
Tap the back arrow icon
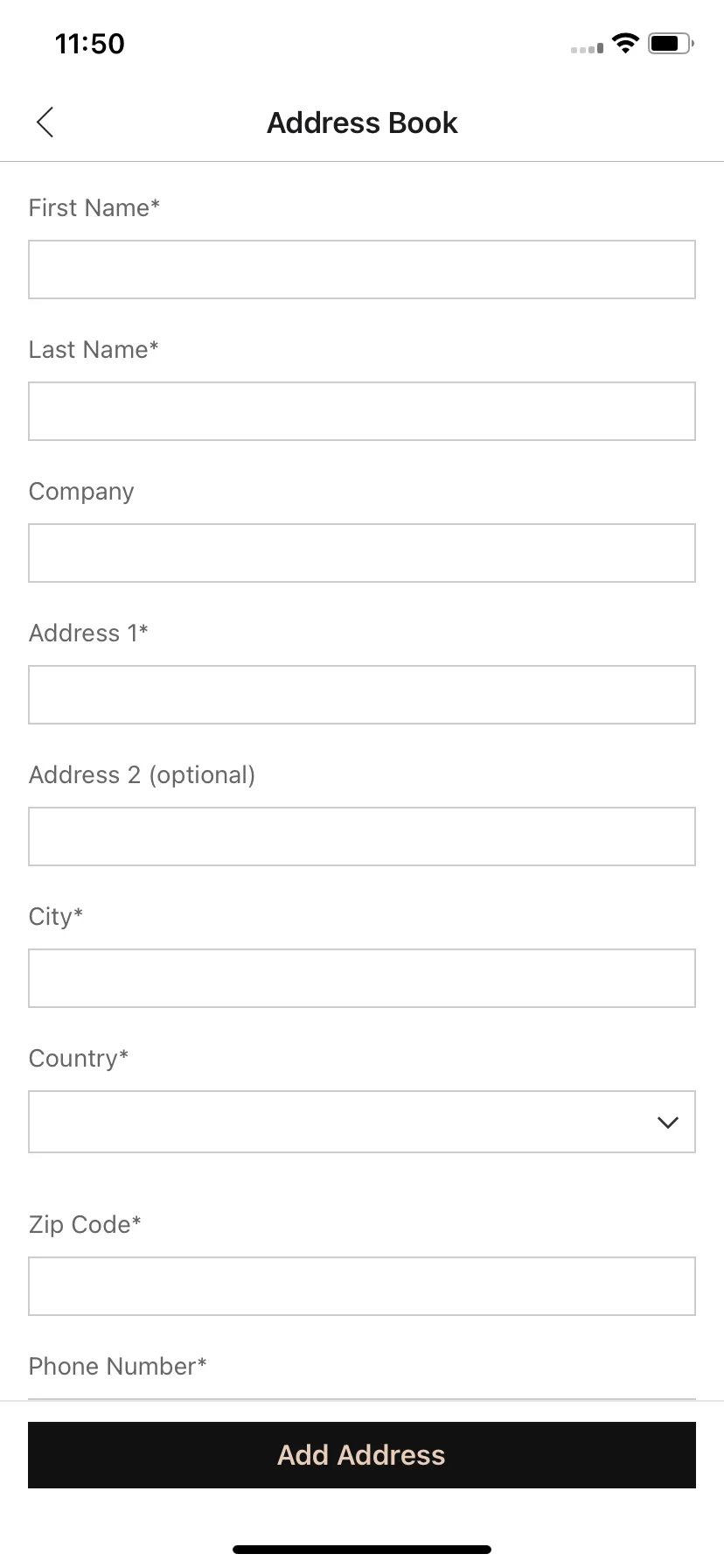tap(45, 122)
